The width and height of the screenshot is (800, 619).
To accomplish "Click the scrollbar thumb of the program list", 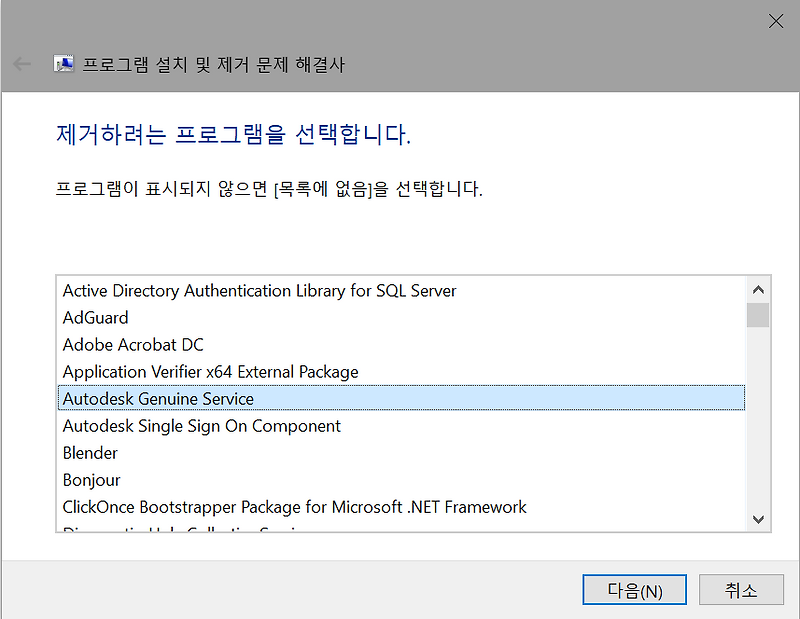I will pyautogui.click(x=758, y=315).
